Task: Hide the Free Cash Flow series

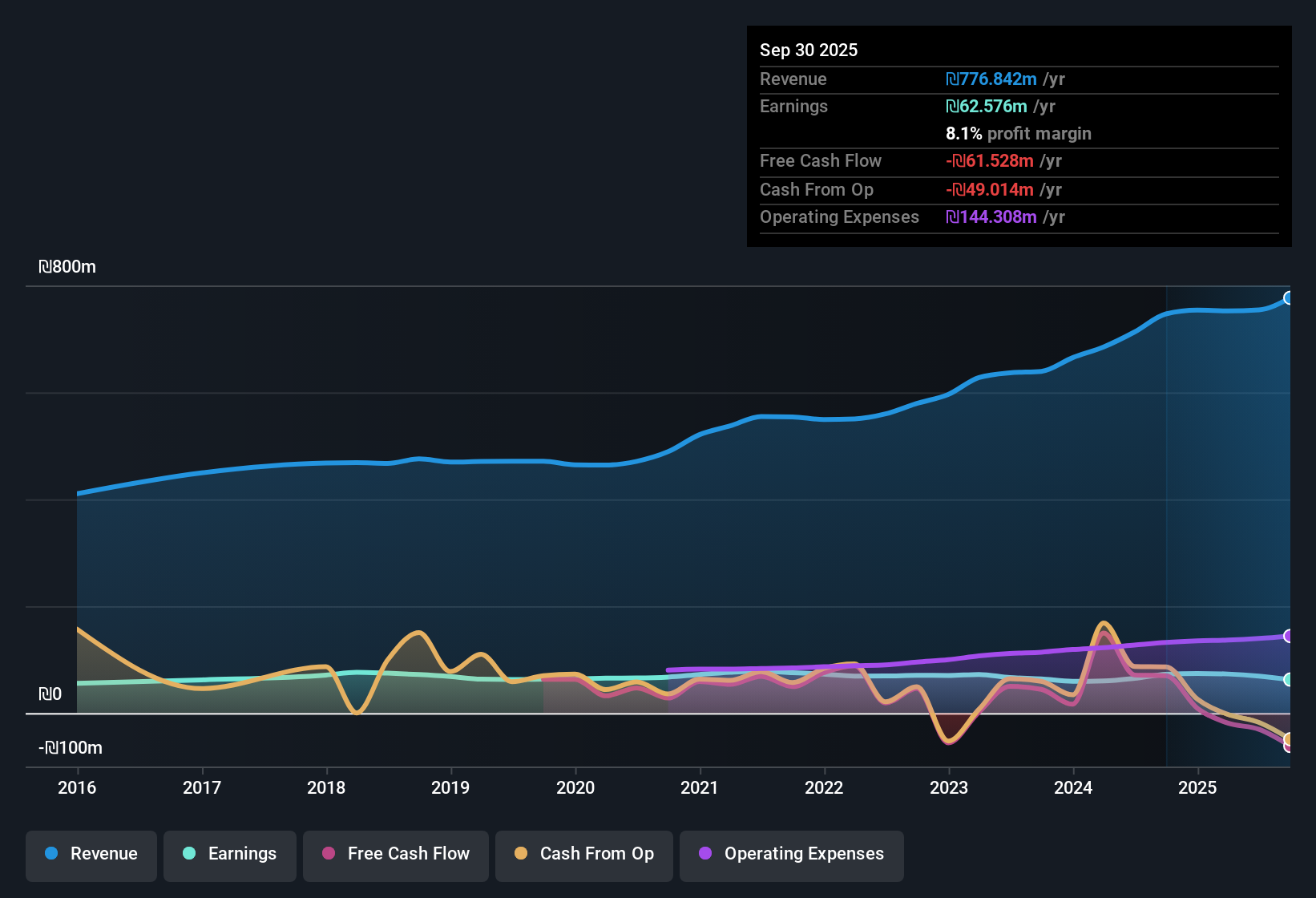Action: coord(396,854)
